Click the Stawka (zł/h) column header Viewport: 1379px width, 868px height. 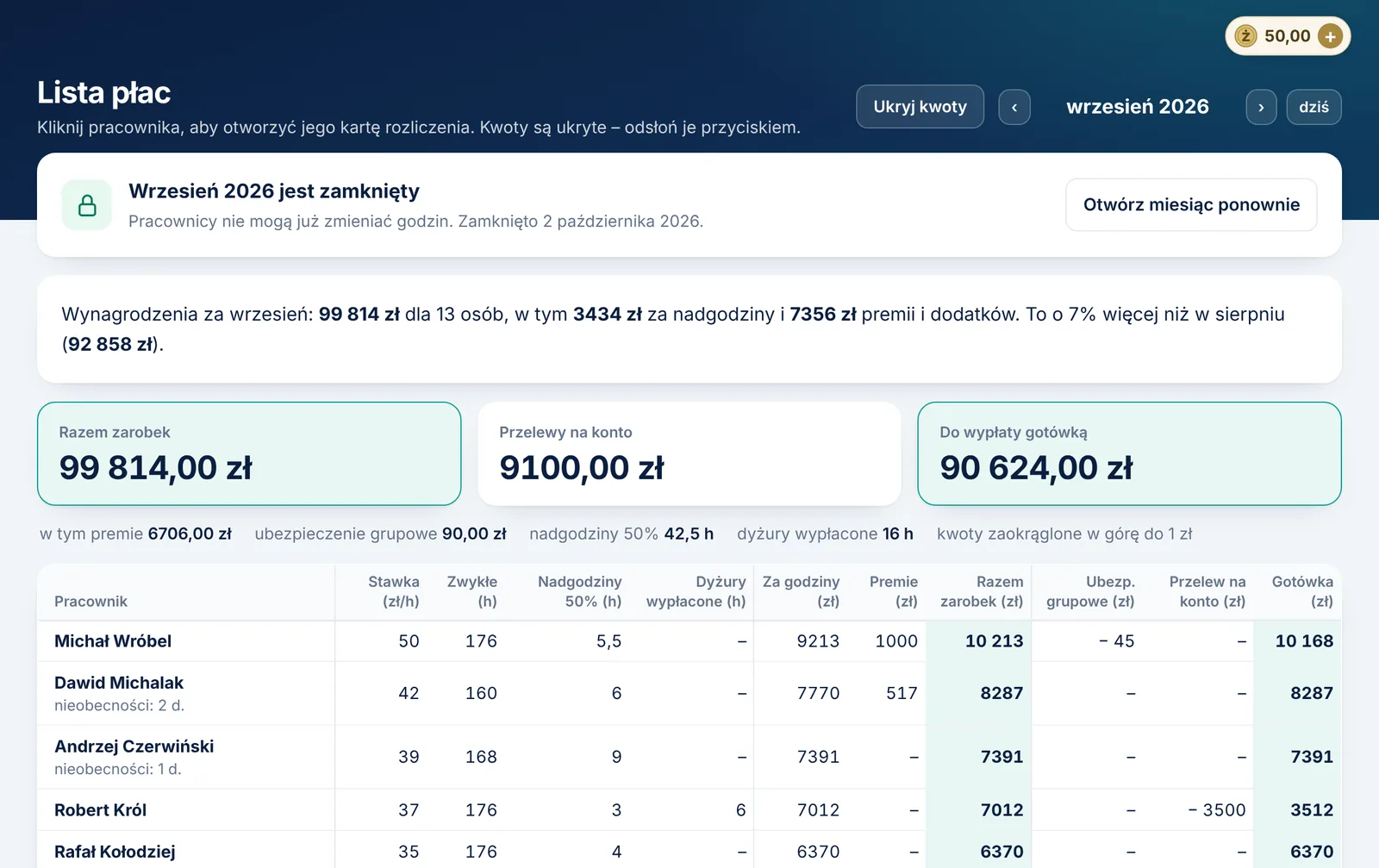[x=393, y=591]
